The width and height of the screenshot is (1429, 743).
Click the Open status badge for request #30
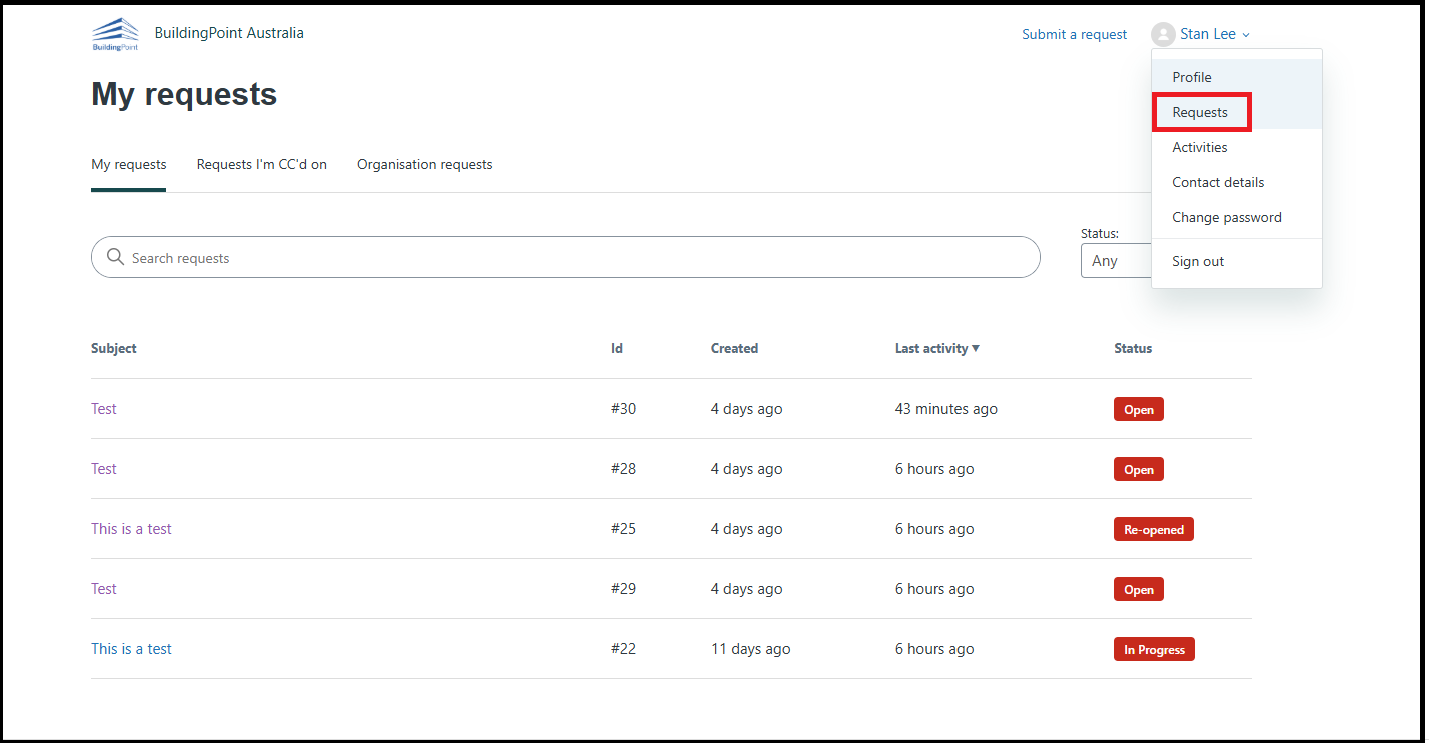(1138, 408)
